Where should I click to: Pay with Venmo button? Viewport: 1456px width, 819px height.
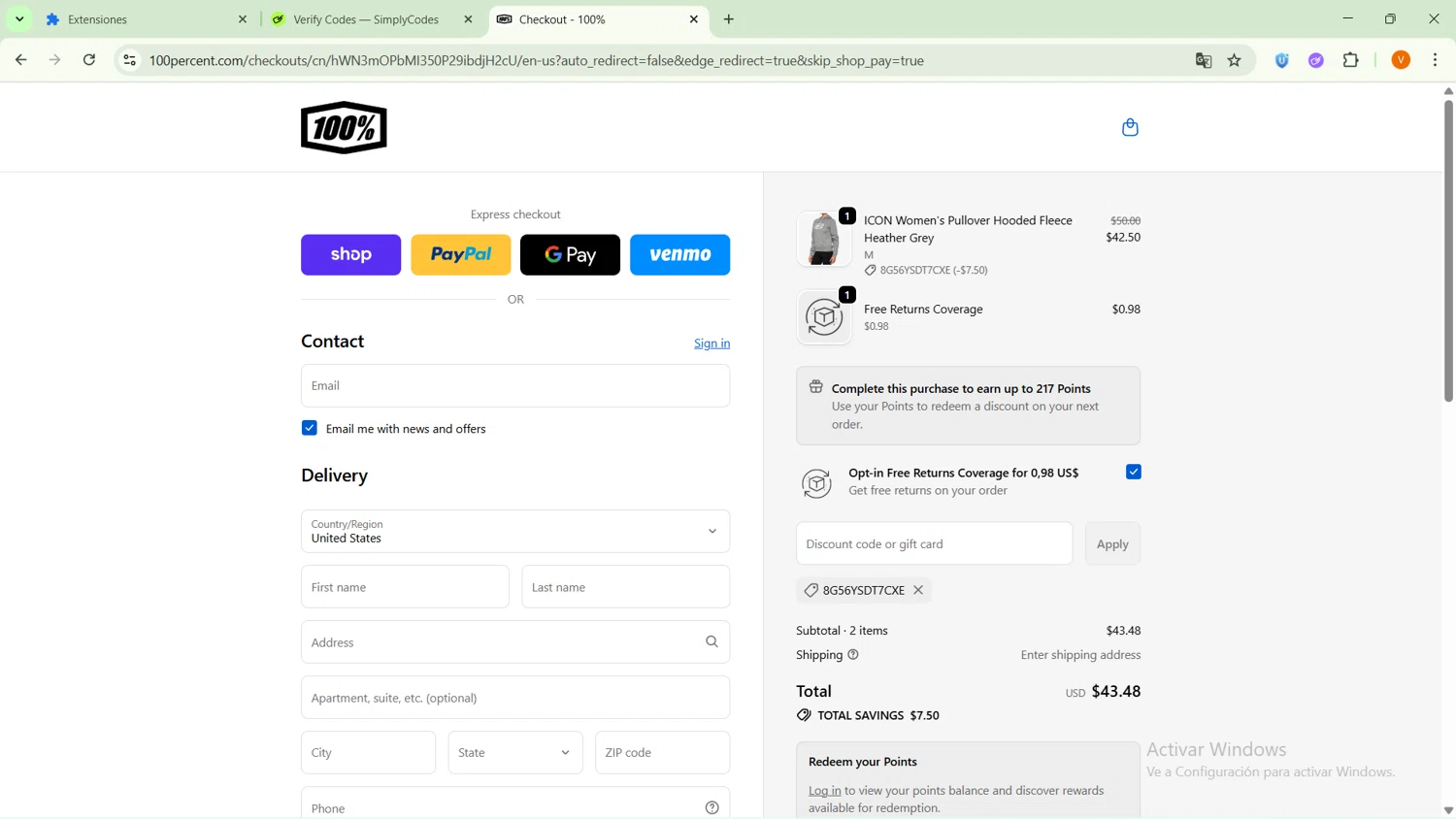pos(679,254)
